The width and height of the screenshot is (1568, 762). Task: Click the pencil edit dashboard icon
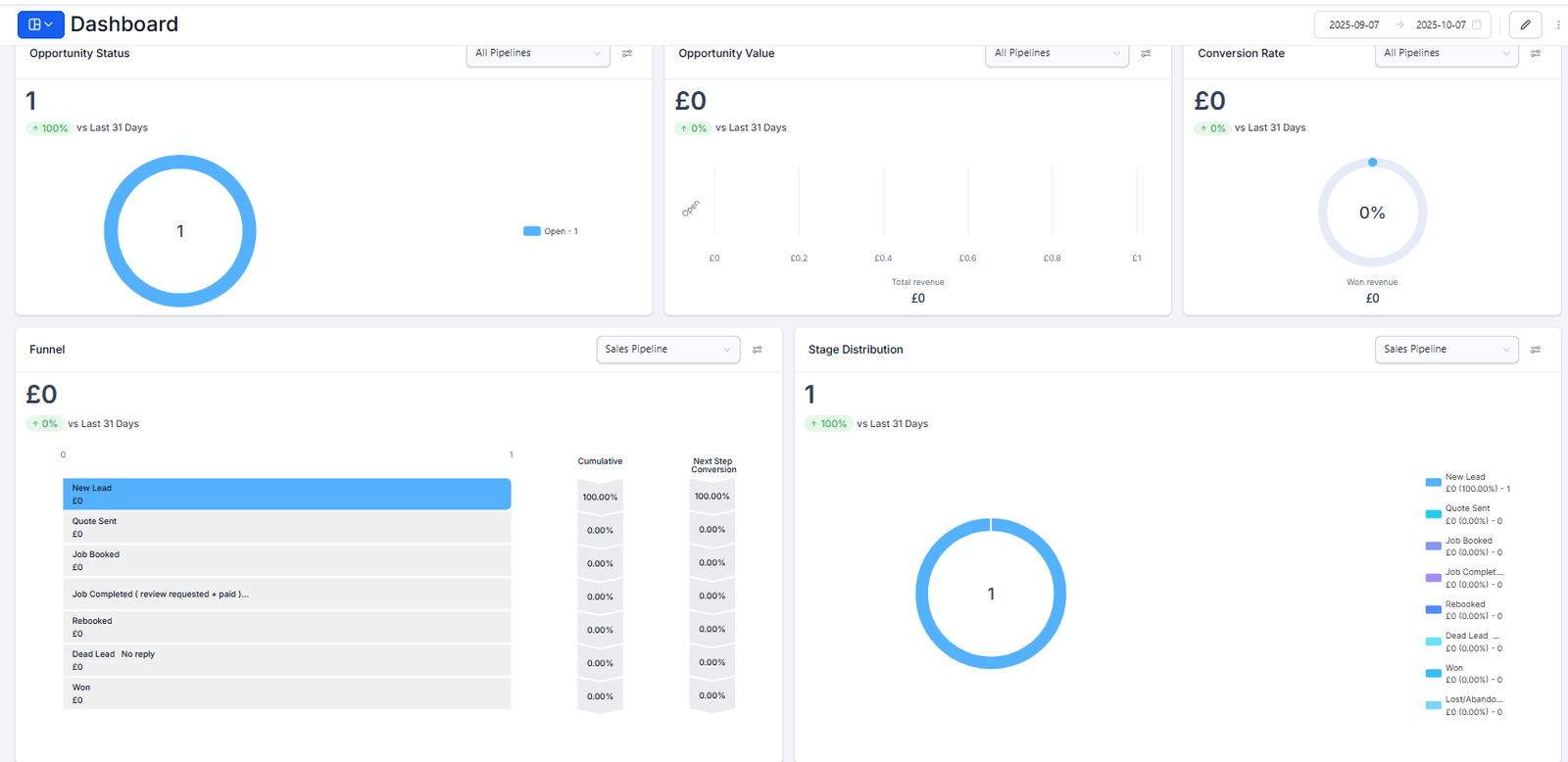coord(1525,24)
